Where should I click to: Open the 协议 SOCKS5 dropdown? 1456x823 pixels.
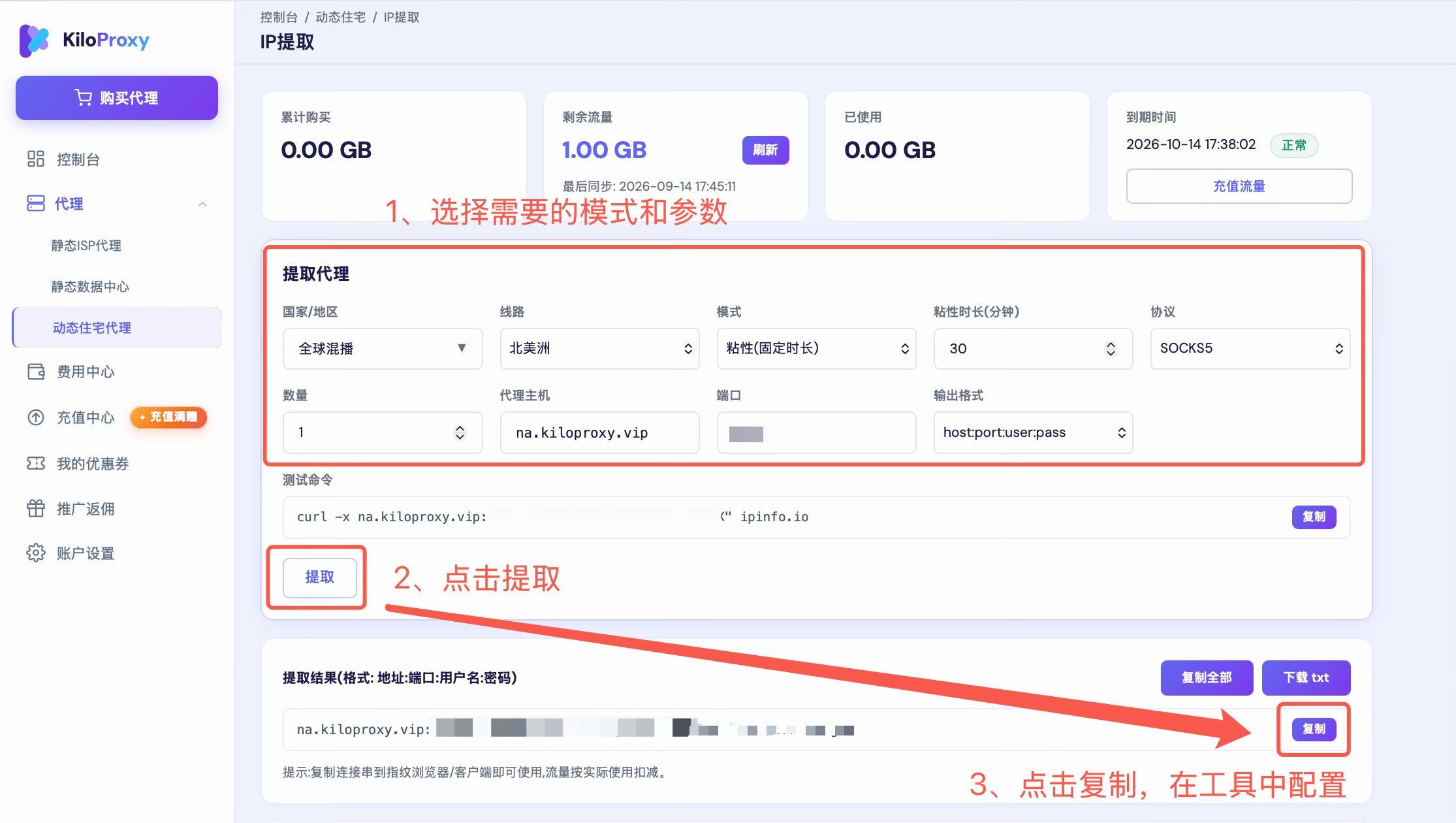click(1250, 348)
